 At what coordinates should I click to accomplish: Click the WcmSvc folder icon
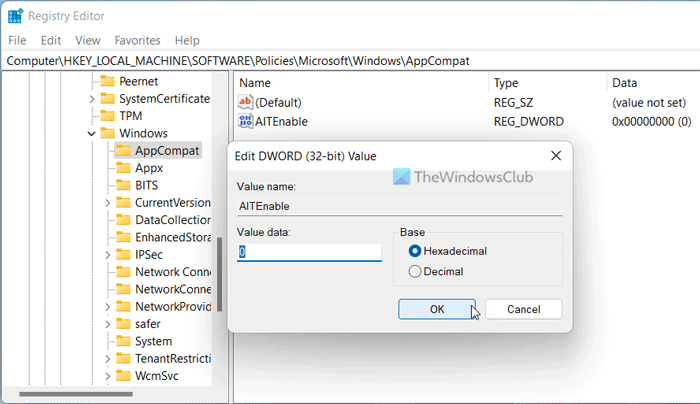pyautogui.click(x=124, y=375)
